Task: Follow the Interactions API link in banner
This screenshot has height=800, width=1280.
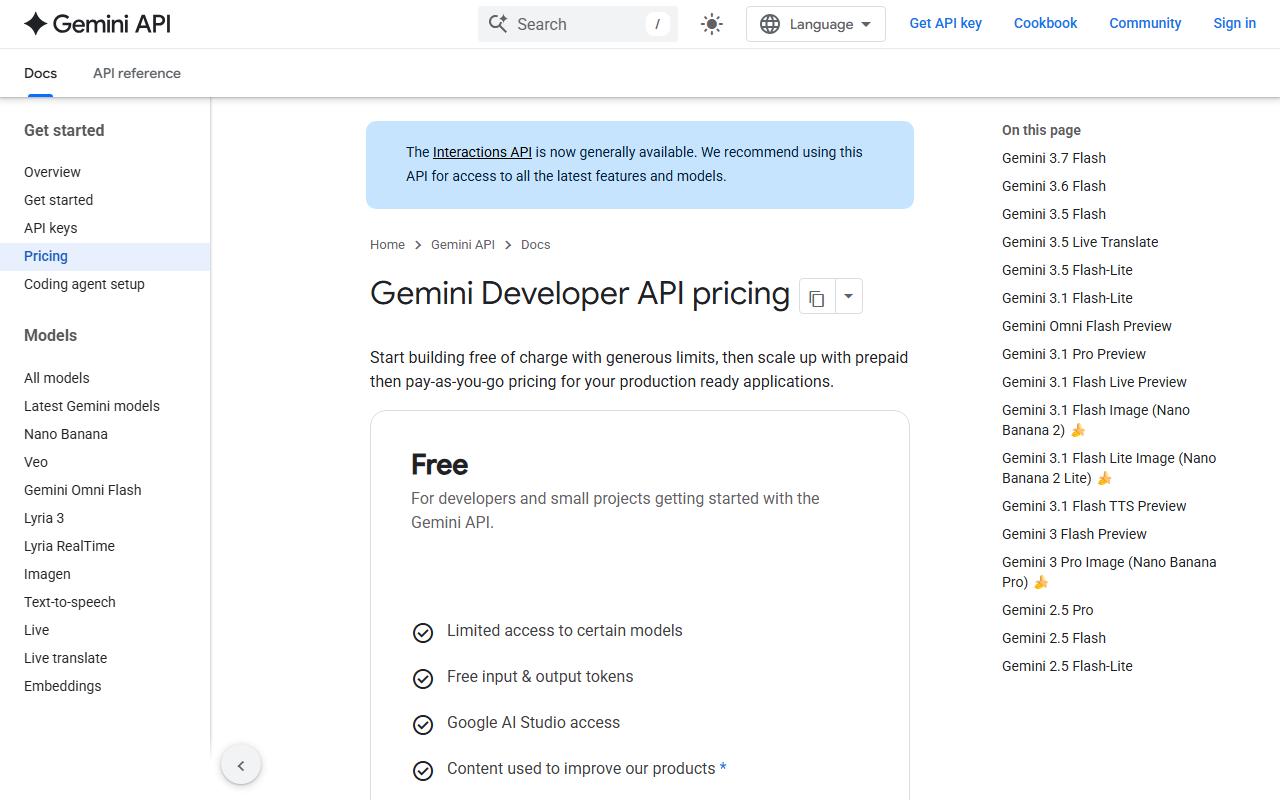Action: (x=482, y=152)
